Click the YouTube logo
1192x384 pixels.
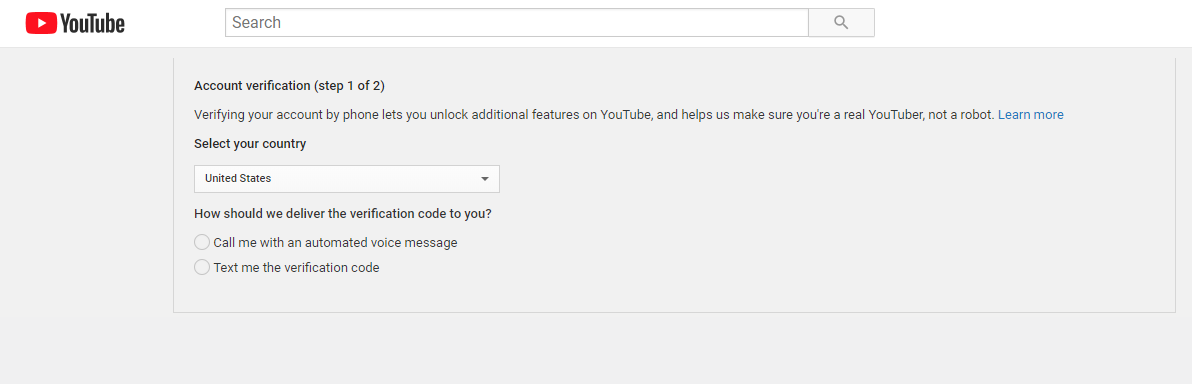75,24
